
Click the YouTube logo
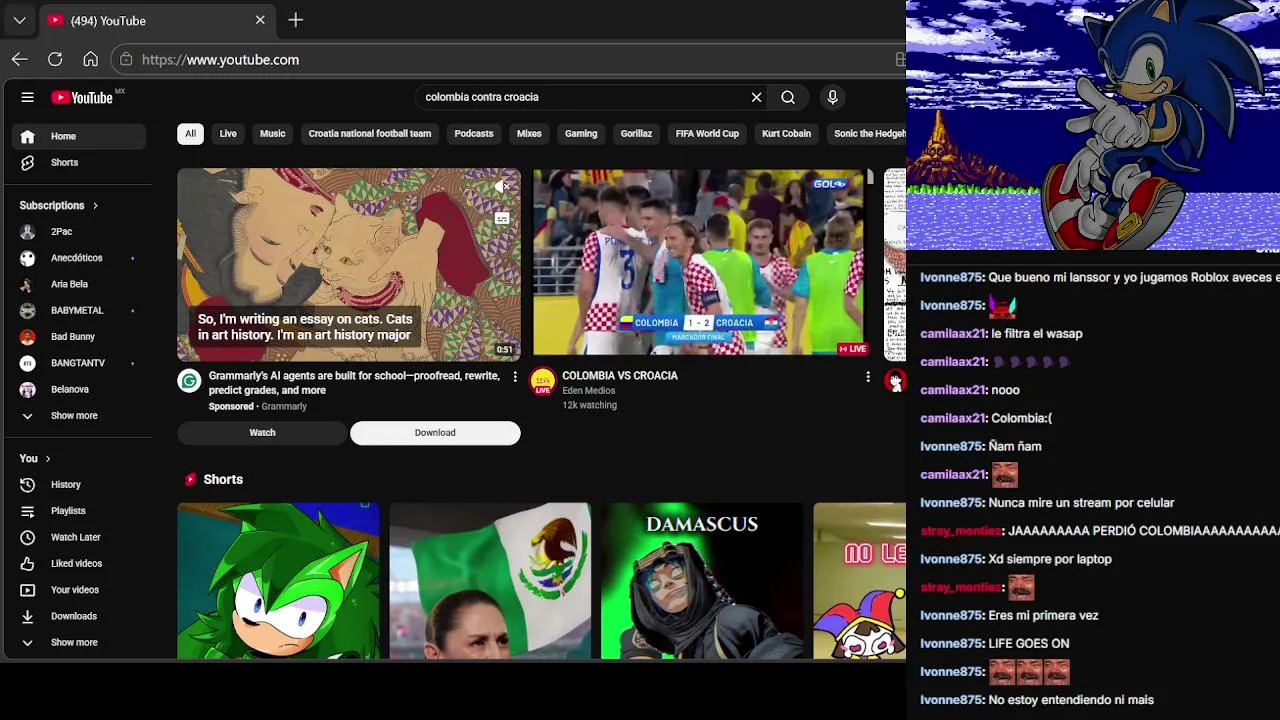(x=82, y=97)
